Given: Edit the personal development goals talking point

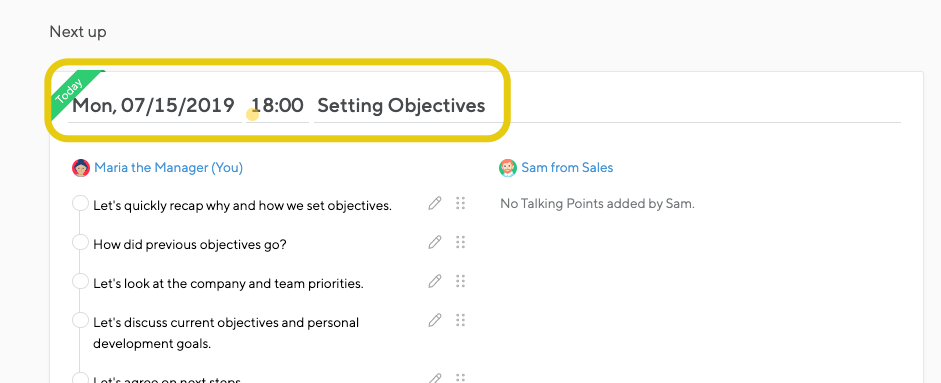Looking at the screenshot, I should coord(434,321).
